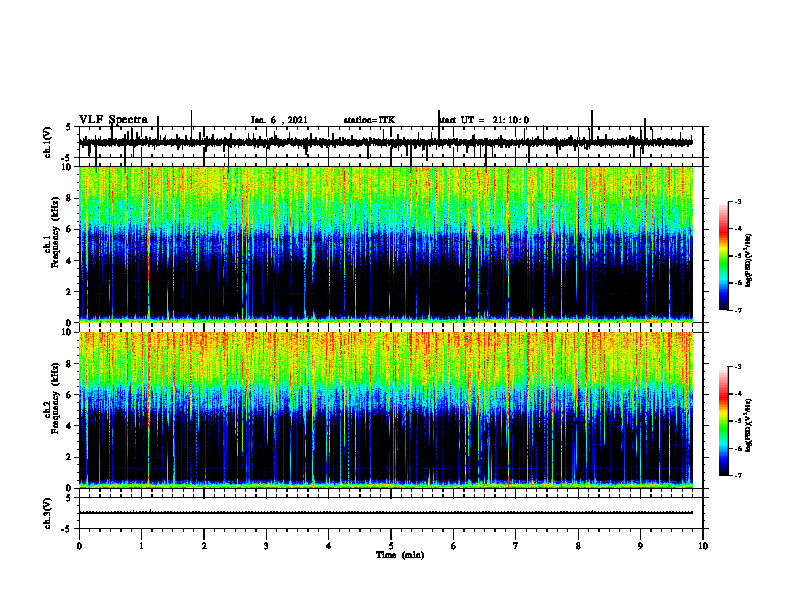The width and height of the screenshot is (792, 612).
Task: Click the "VLF Spectra" title text
Action: point(113,120)
